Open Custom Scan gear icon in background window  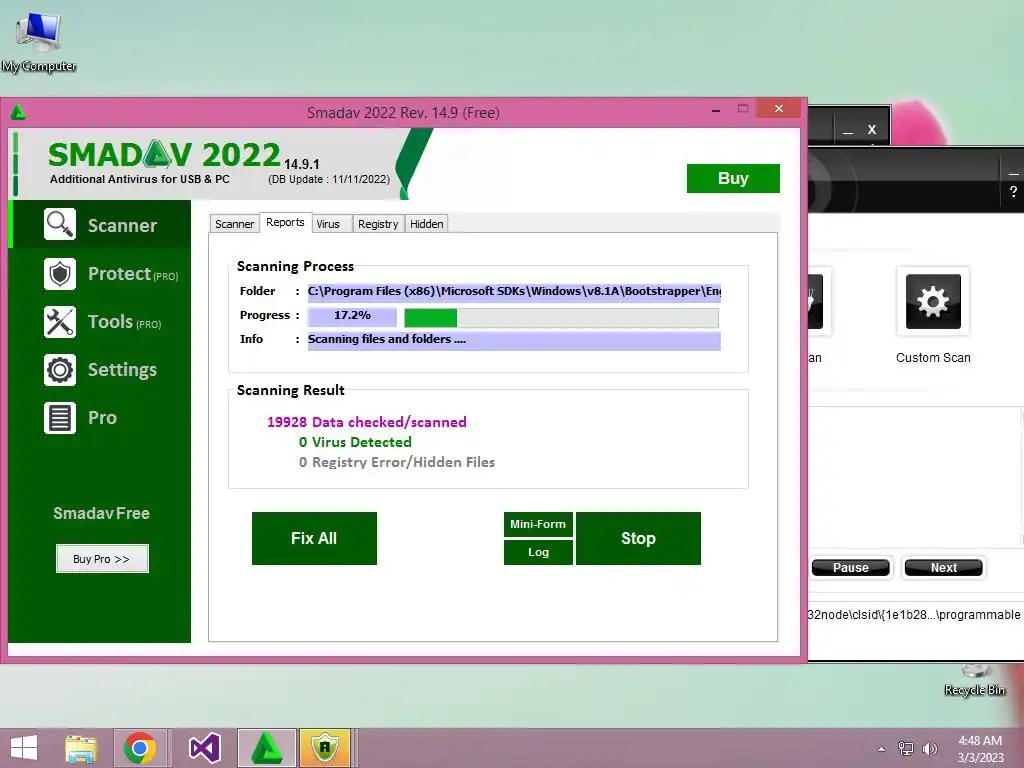tap(933, 301)
